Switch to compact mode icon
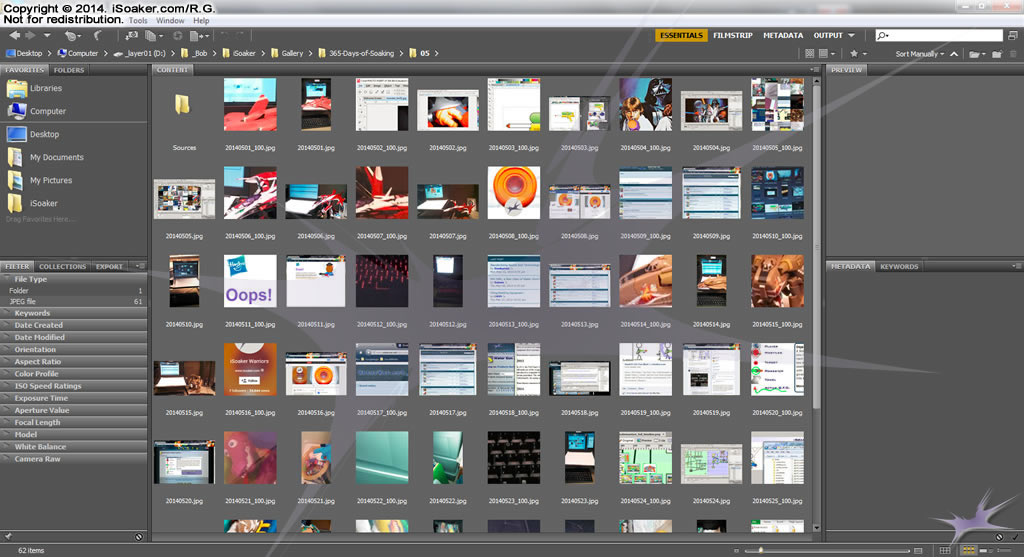 1013,35
